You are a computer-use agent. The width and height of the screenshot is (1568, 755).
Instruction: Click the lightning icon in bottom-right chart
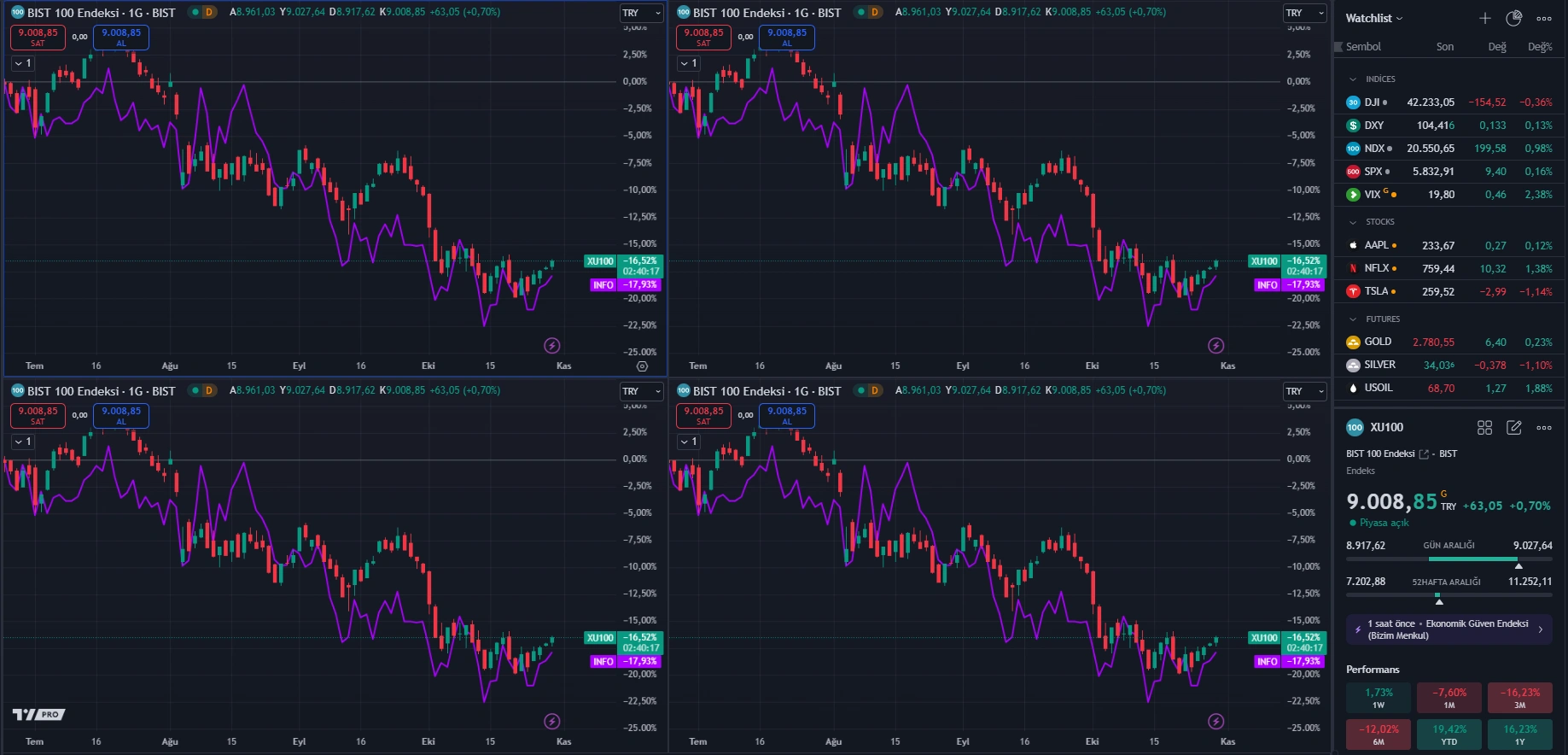1216,722
